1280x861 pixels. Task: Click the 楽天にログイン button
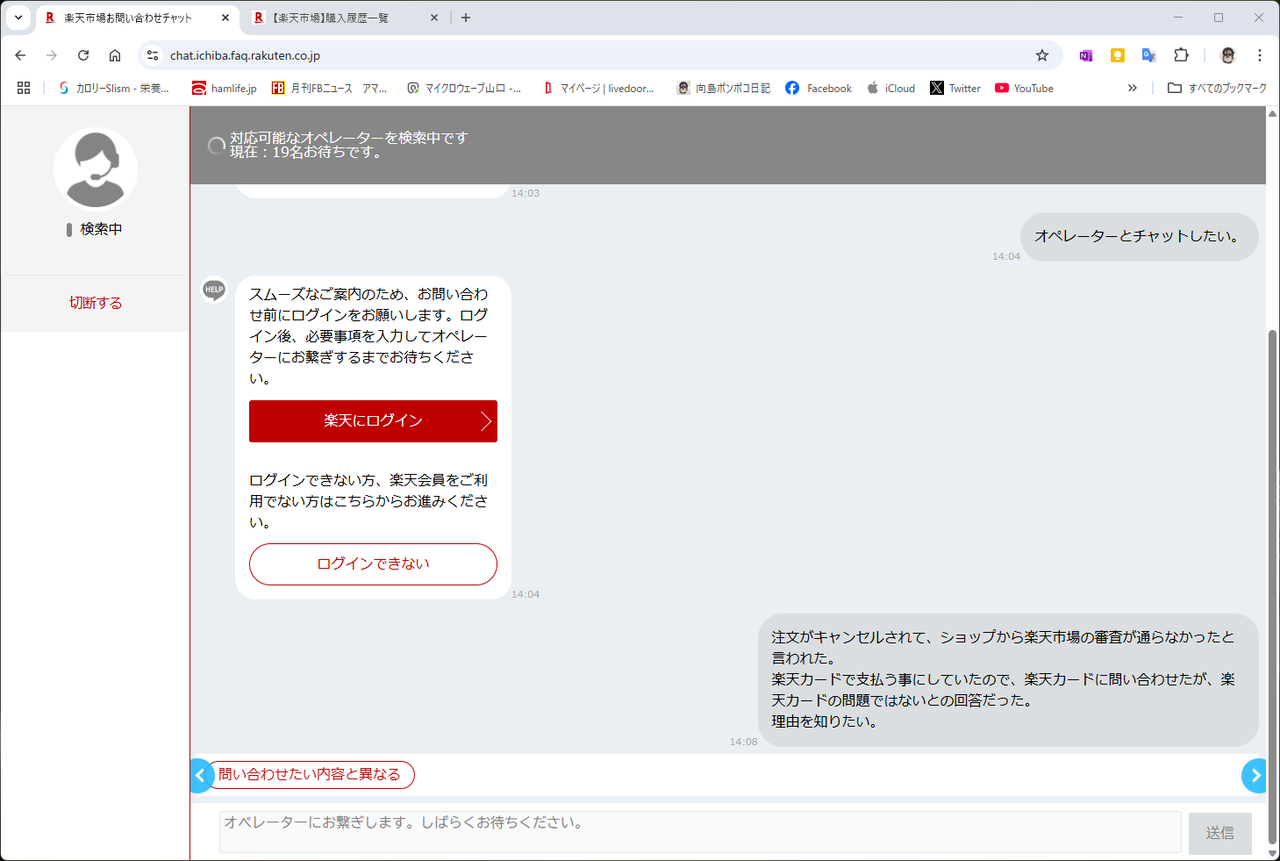point(373,421)
